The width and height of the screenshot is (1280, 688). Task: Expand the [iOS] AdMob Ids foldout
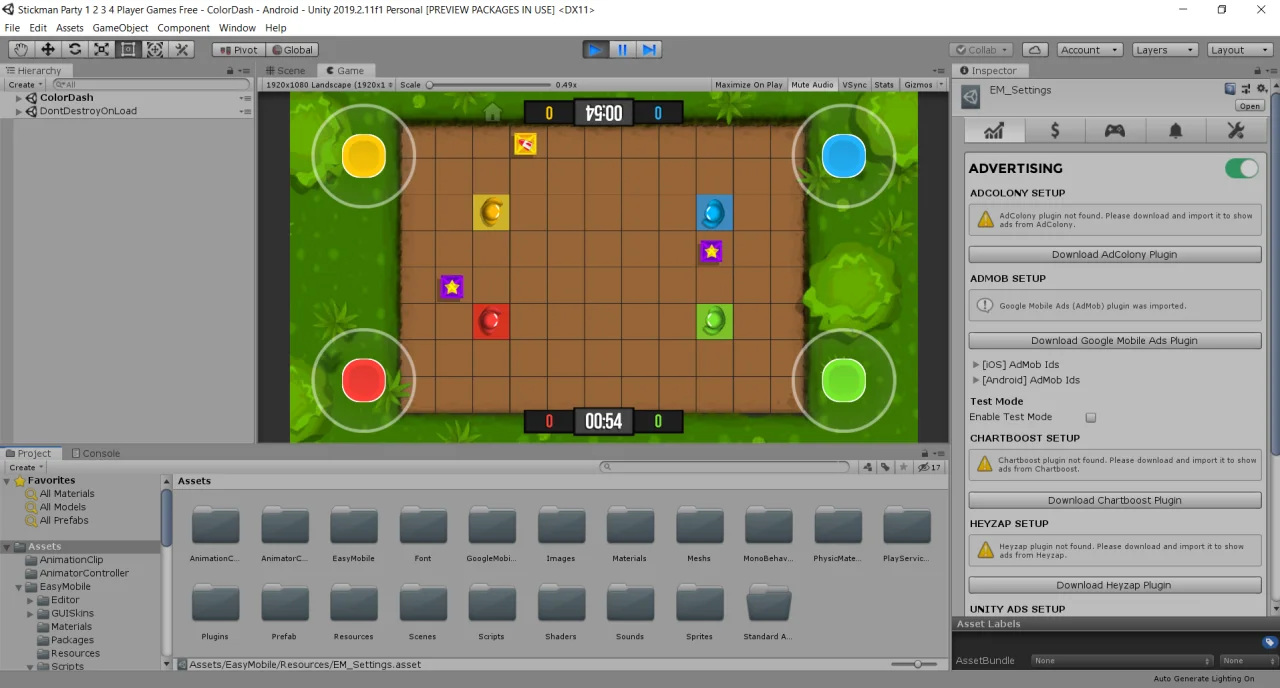[x=976, y=365]
